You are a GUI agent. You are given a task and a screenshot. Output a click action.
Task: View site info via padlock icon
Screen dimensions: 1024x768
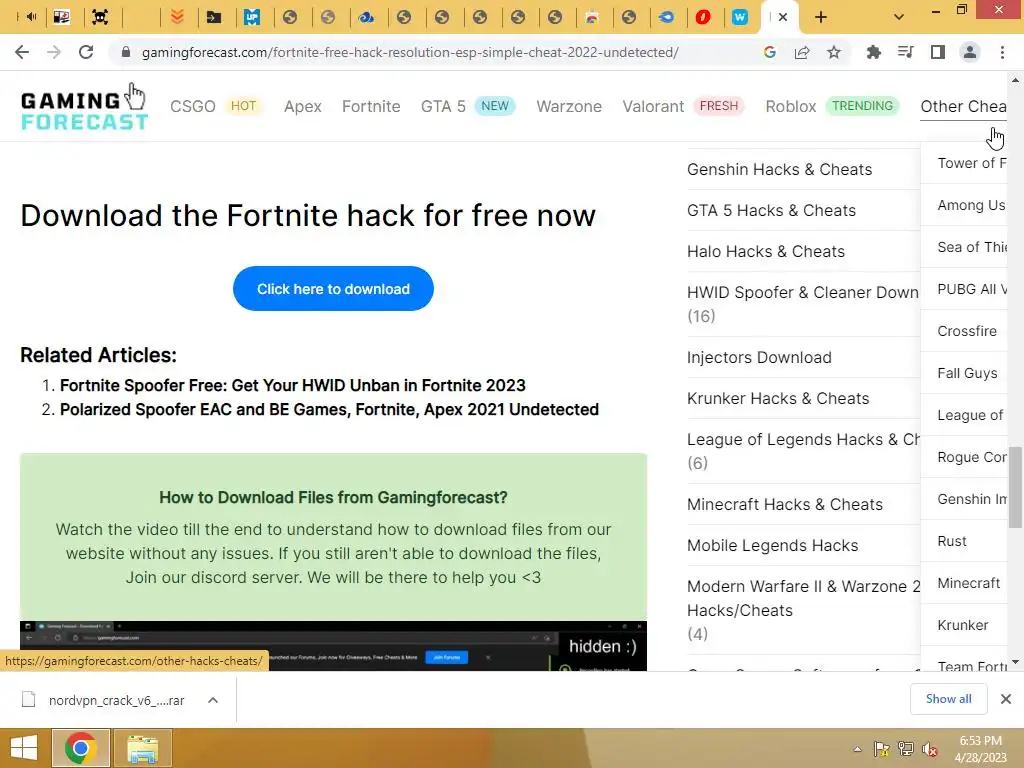click(x=126, y=52)
